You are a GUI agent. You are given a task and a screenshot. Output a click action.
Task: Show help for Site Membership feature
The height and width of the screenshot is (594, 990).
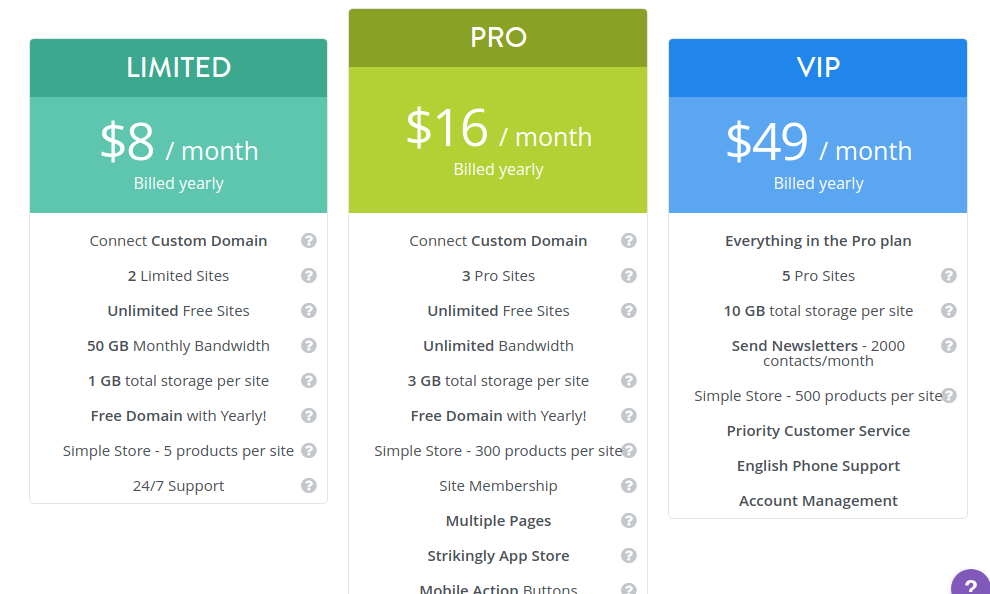(629, 486)
